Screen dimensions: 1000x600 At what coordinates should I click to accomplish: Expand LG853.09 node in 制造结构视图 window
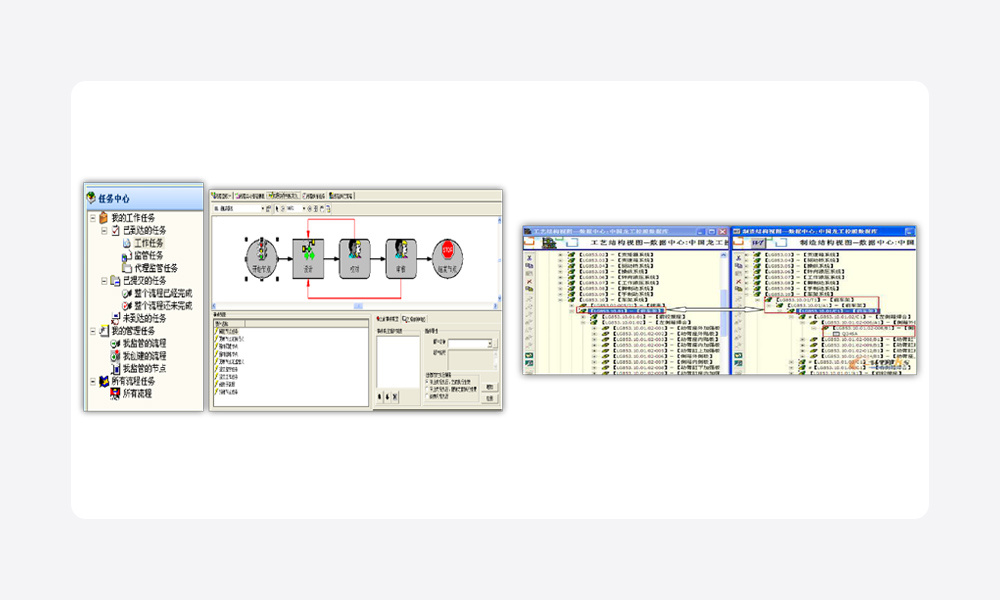(746, 288)
